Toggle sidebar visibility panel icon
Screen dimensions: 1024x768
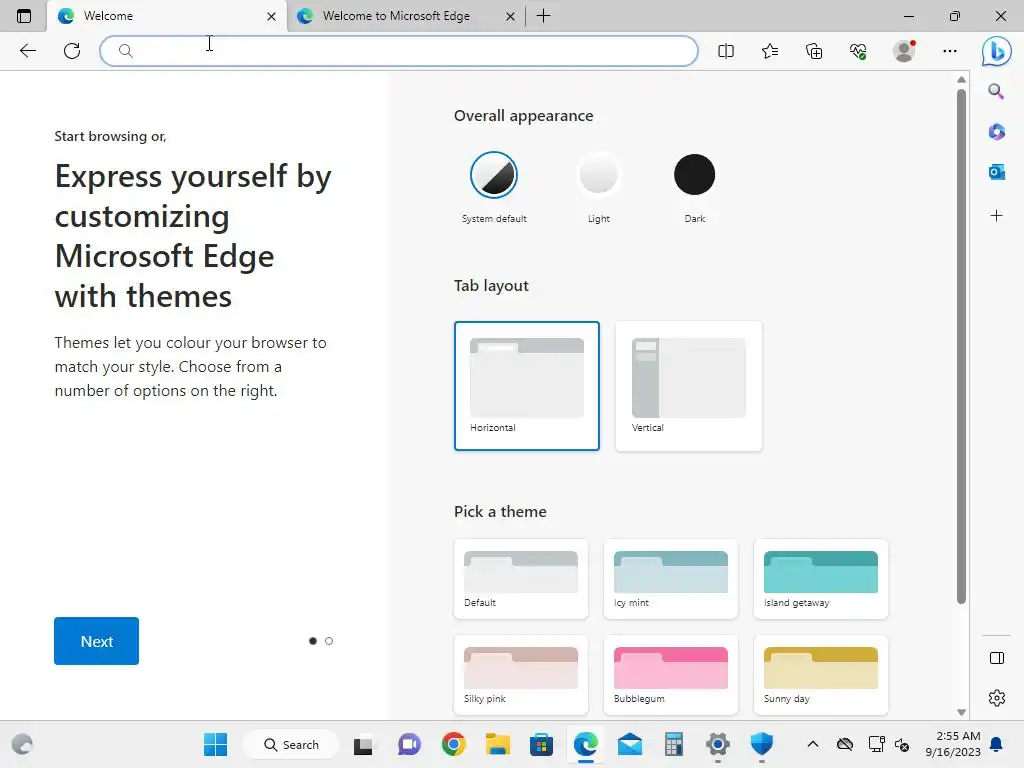pos(997,658)
